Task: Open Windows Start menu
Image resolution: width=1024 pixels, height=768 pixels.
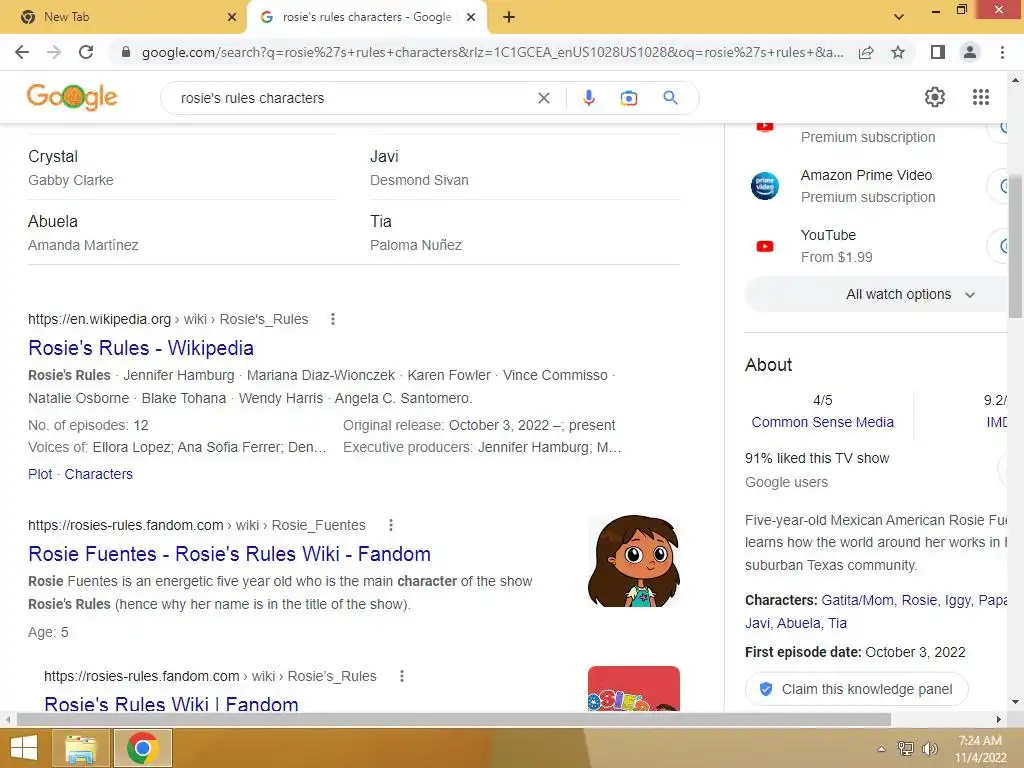Action: click(24, 748)
